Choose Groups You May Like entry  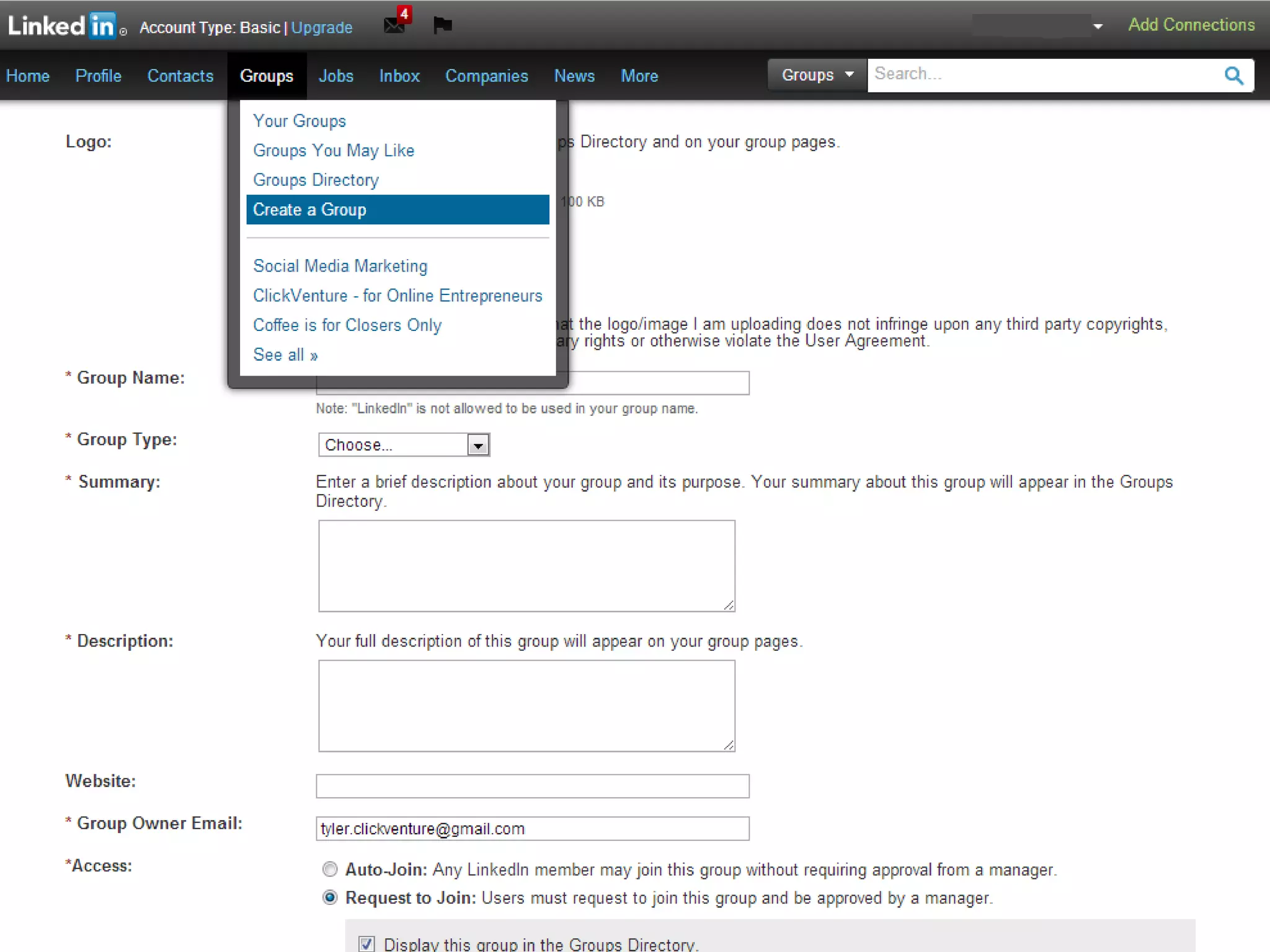[x=334, y=151]
